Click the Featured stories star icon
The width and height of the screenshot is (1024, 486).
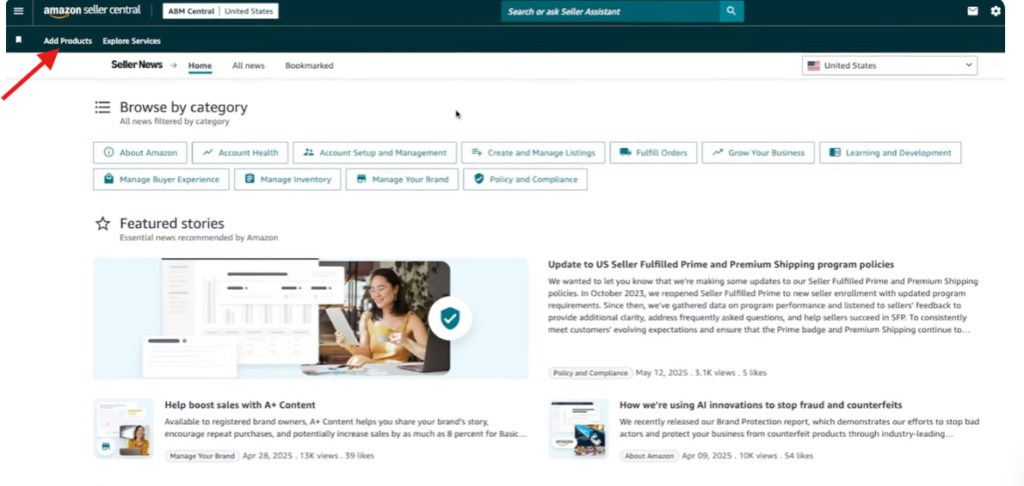coord(103,224)
